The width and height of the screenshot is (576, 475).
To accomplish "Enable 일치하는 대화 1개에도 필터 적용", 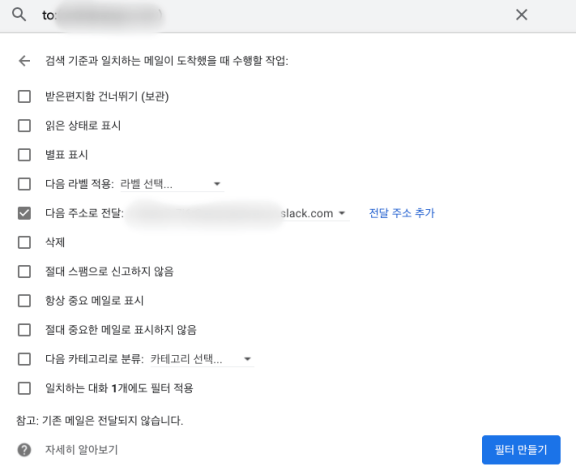I will 24,388.
